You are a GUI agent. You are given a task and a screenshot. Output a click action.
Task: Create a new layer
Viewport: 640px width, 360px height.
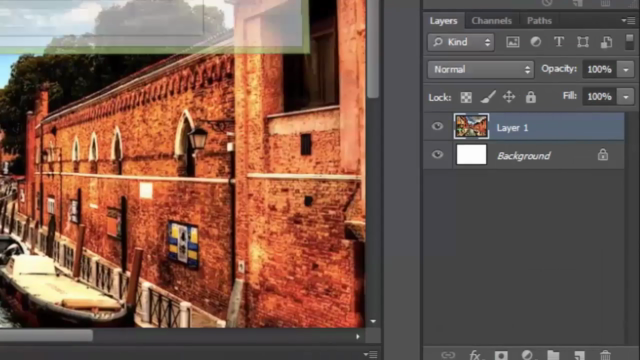[x=579, y=355]
